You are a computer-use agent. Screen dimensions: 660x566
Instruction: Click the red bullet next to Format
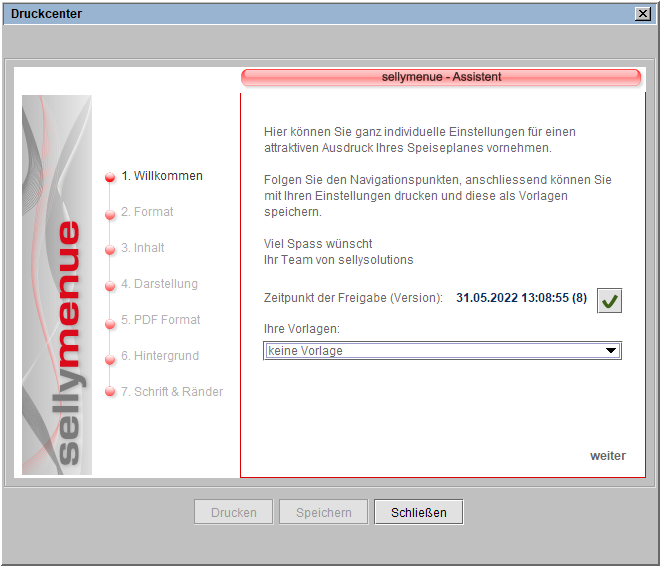(110, 213)
